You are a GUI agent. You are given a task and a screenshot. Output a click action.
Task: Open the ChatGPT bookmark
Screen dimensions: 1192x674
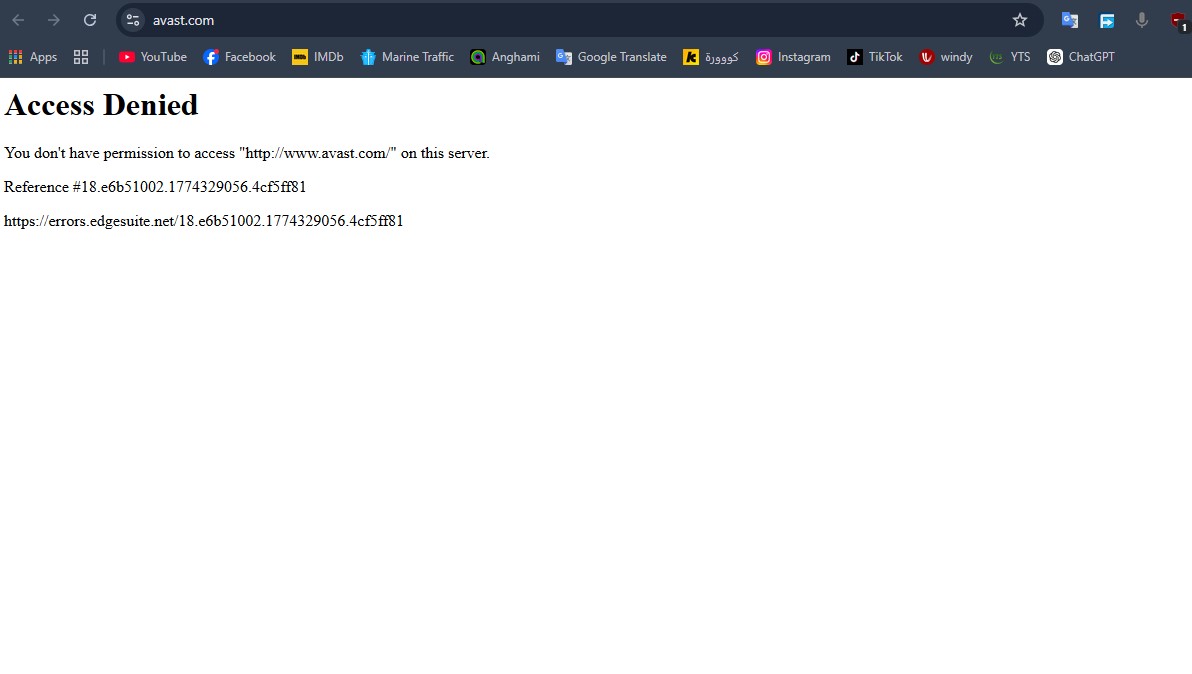tap(1081, 57)
